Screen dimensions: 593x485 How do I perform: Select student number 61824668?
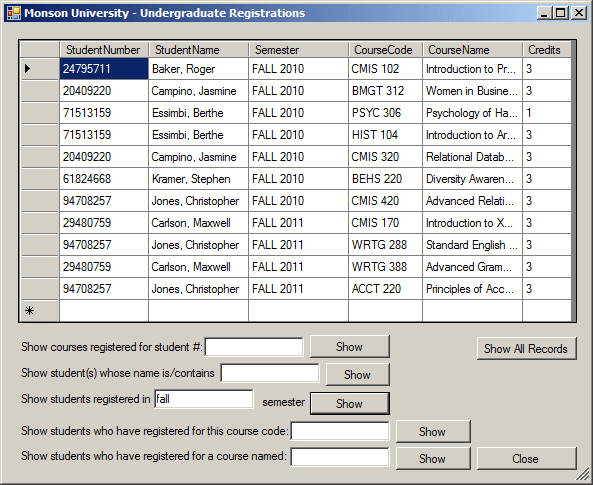[104, 179]
